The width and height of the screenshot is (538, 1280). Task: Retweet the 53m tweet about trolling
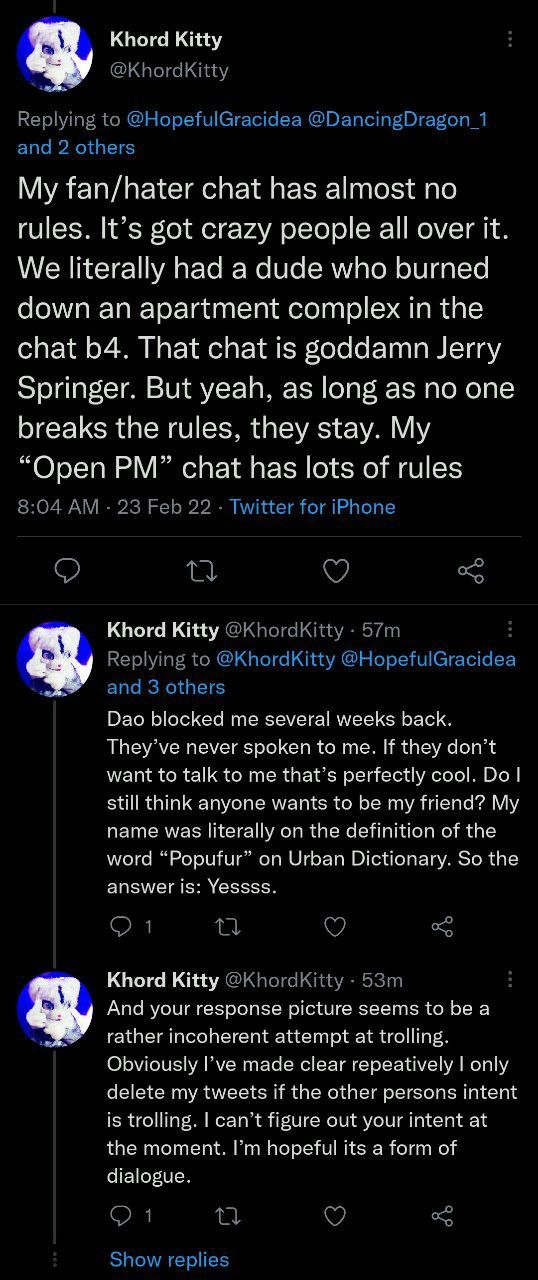(x=229, y=1216)
